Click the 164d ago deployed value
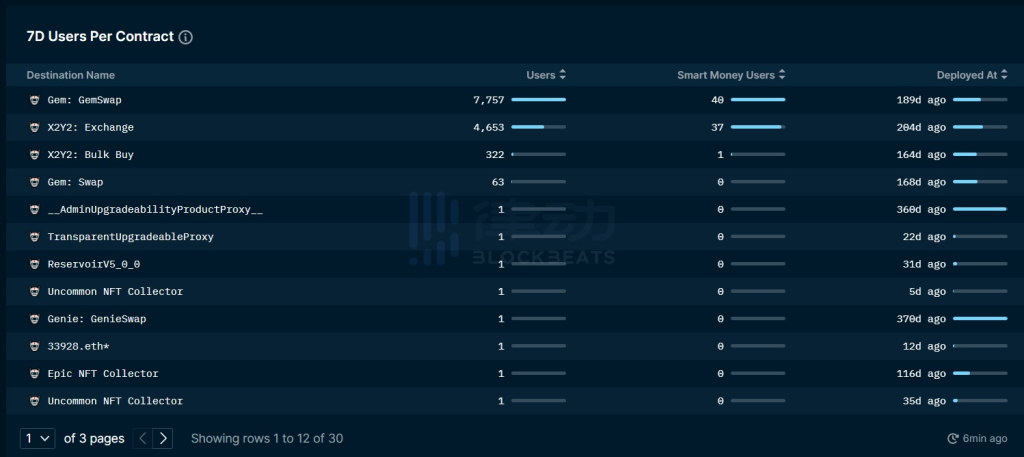Image resolution: width=1024 pixels, height=457 pixels. (921, 155)
